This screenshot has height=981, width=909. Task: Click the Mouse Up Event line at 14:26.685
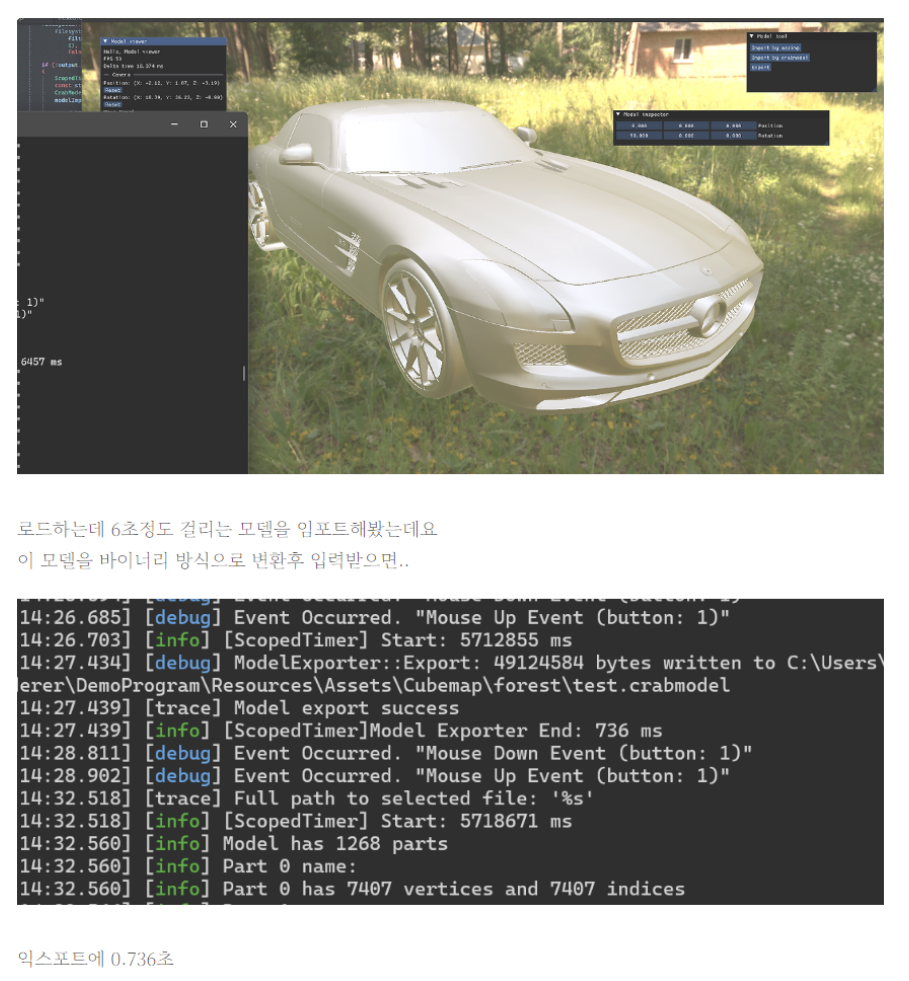pyautogui.click(x=374, y=618)
